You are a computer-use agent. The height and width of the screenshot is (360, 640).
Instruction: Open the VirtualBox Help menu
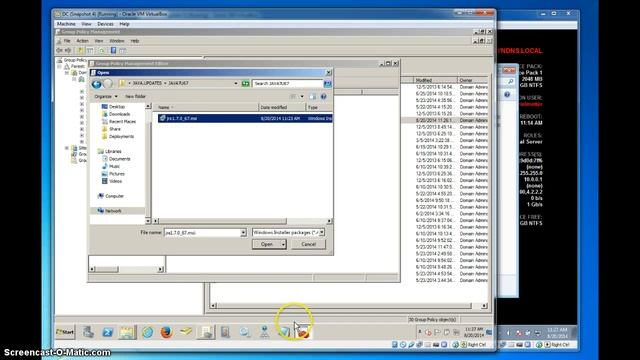tap(124, 24)
